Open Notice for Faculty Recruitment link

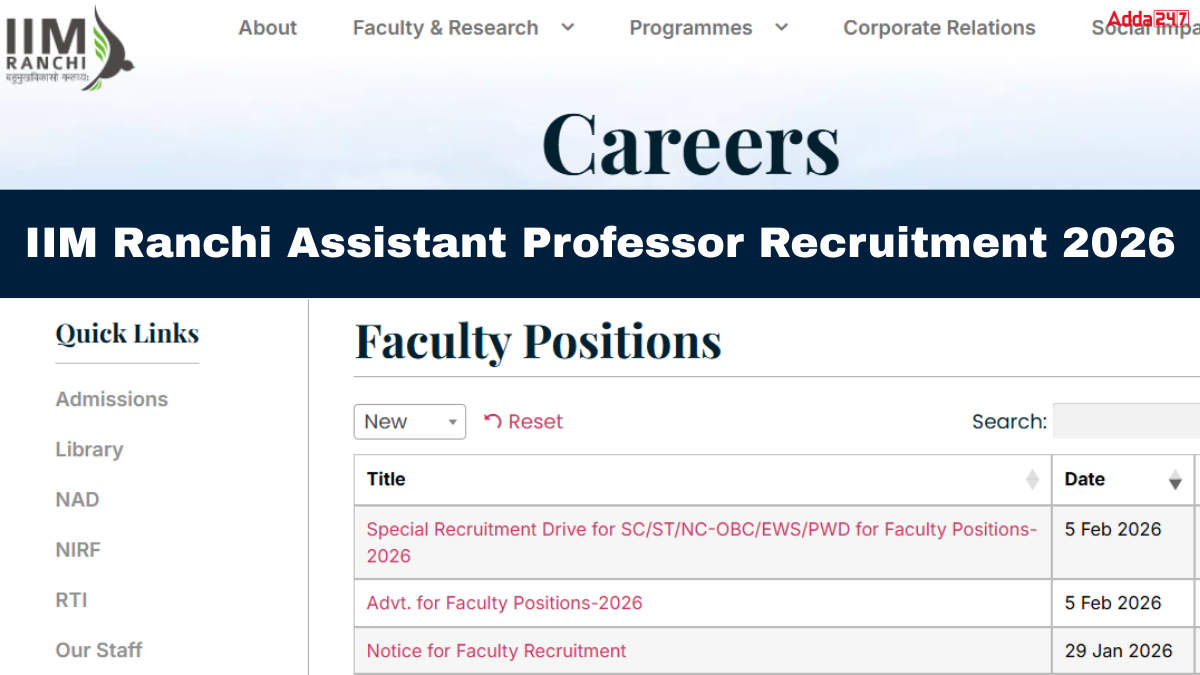pos(496,651)
